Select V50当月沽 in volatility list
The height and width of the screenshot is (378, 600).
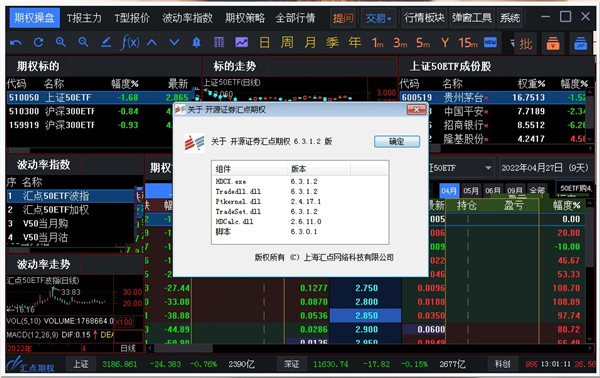70,237
